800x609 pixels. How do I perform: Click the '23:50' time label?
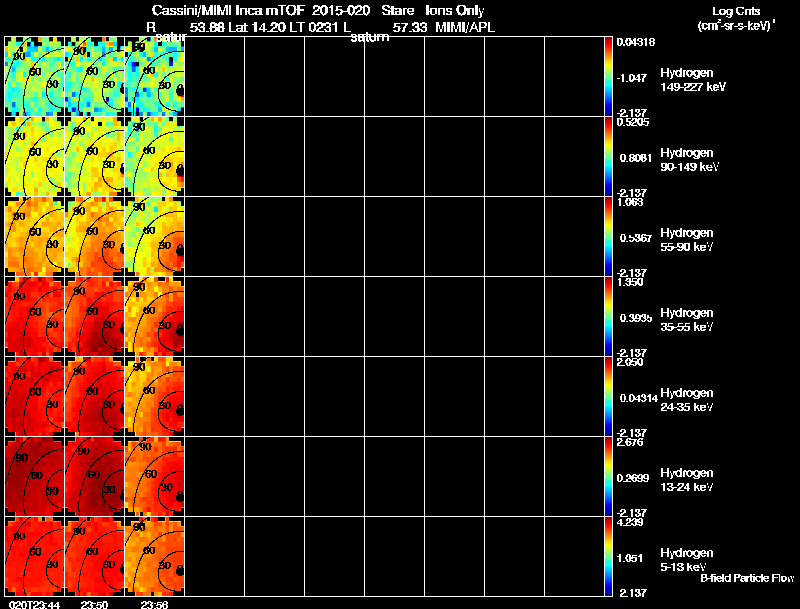point(94,605)
